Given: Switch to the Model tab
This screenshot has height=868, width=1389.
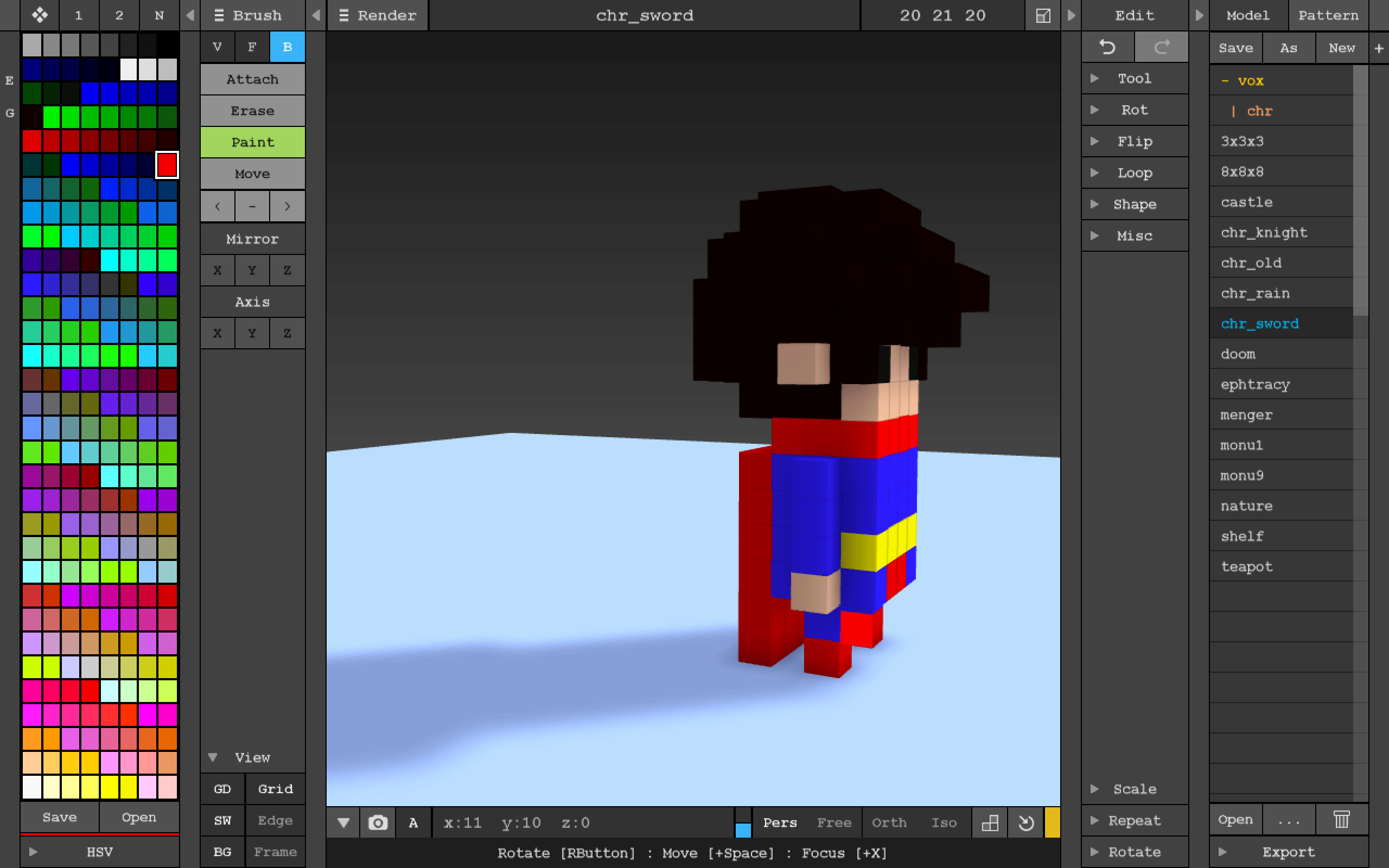Looking at the screenshot, I should coord(1248,16).
